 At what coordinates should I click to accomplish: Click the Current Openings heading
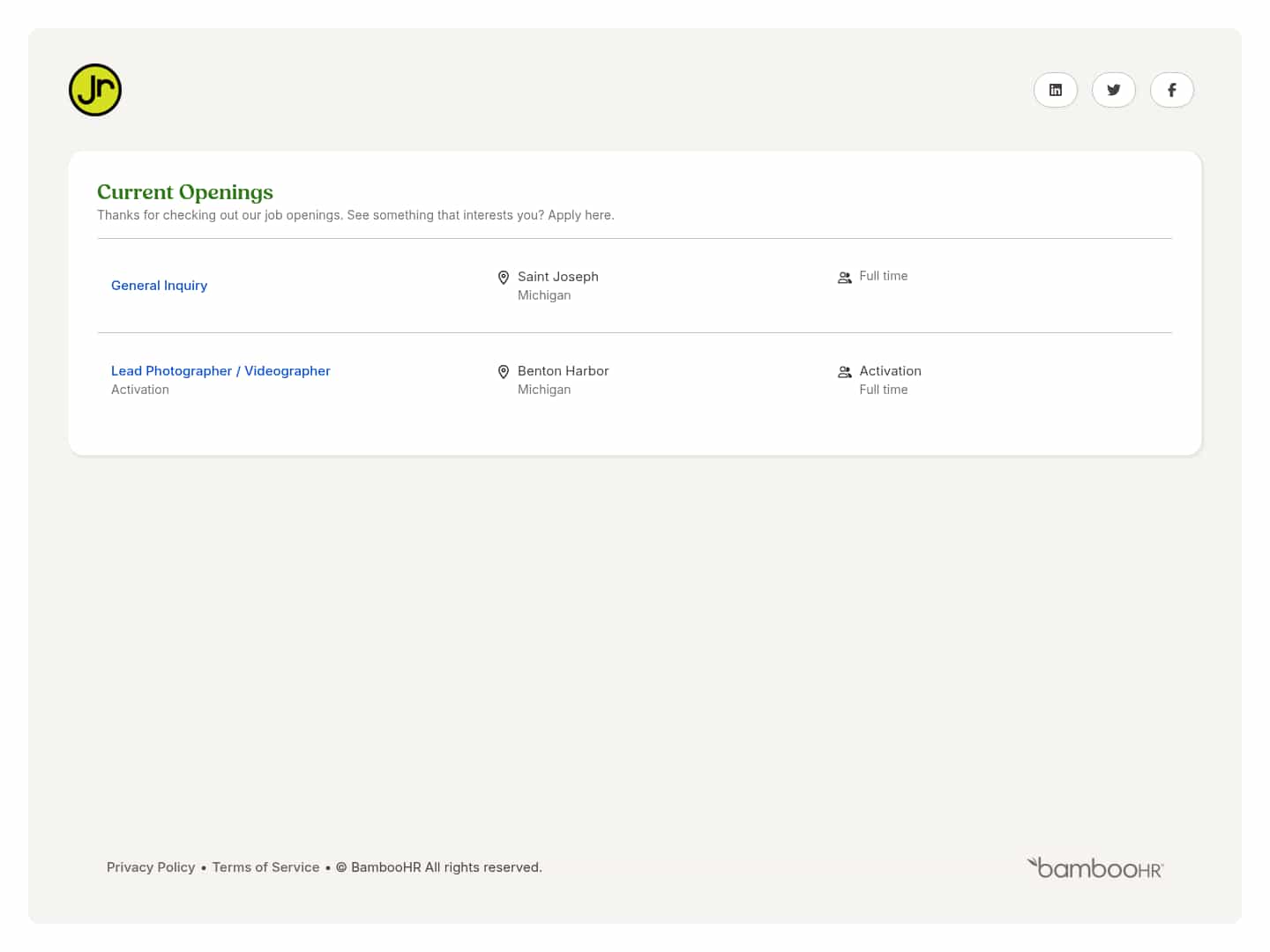pos(185,192)
